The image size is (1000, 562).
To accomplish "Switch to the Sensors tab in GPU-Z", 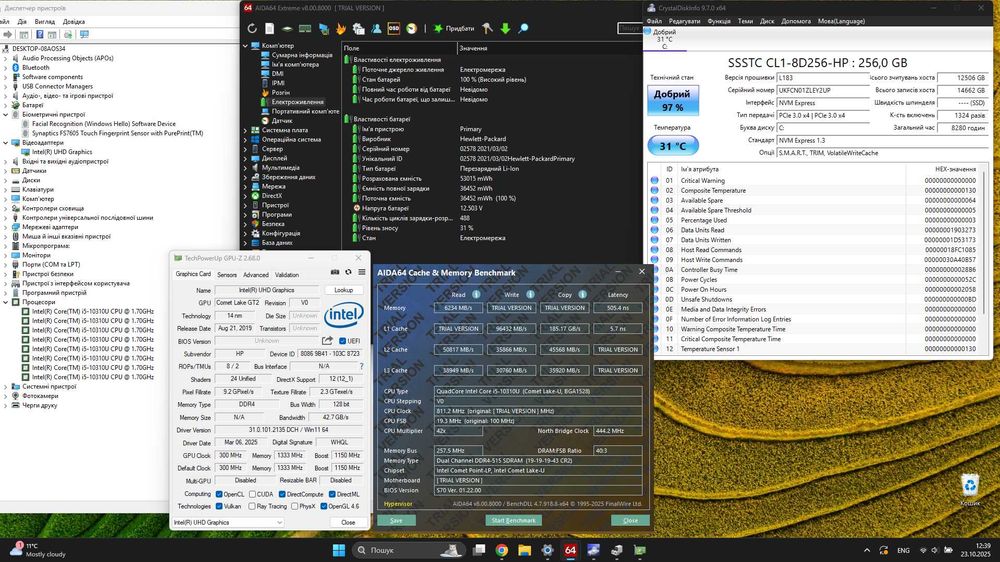I will pos(226,275).
